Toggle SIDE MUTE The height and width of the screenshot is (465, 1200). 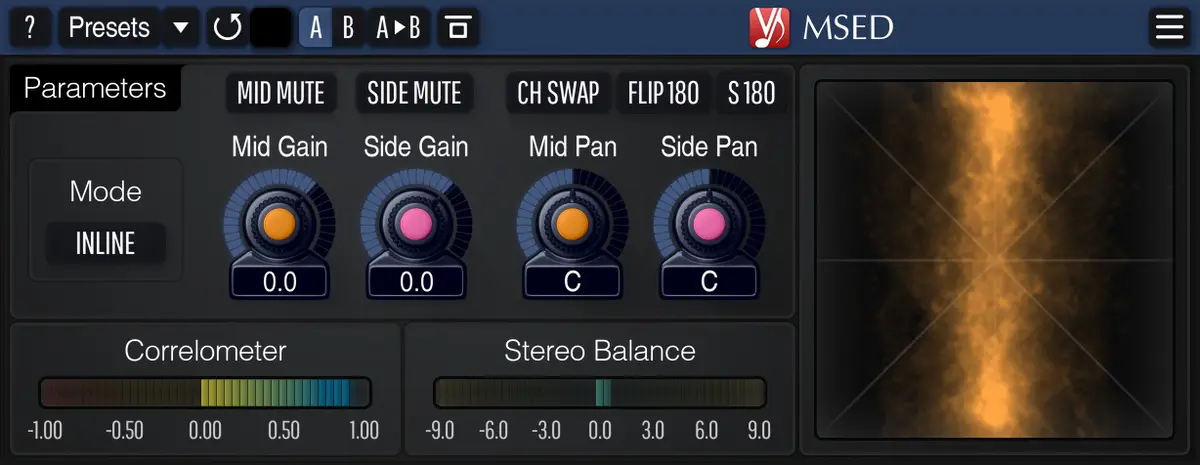(x=414, y=93)
